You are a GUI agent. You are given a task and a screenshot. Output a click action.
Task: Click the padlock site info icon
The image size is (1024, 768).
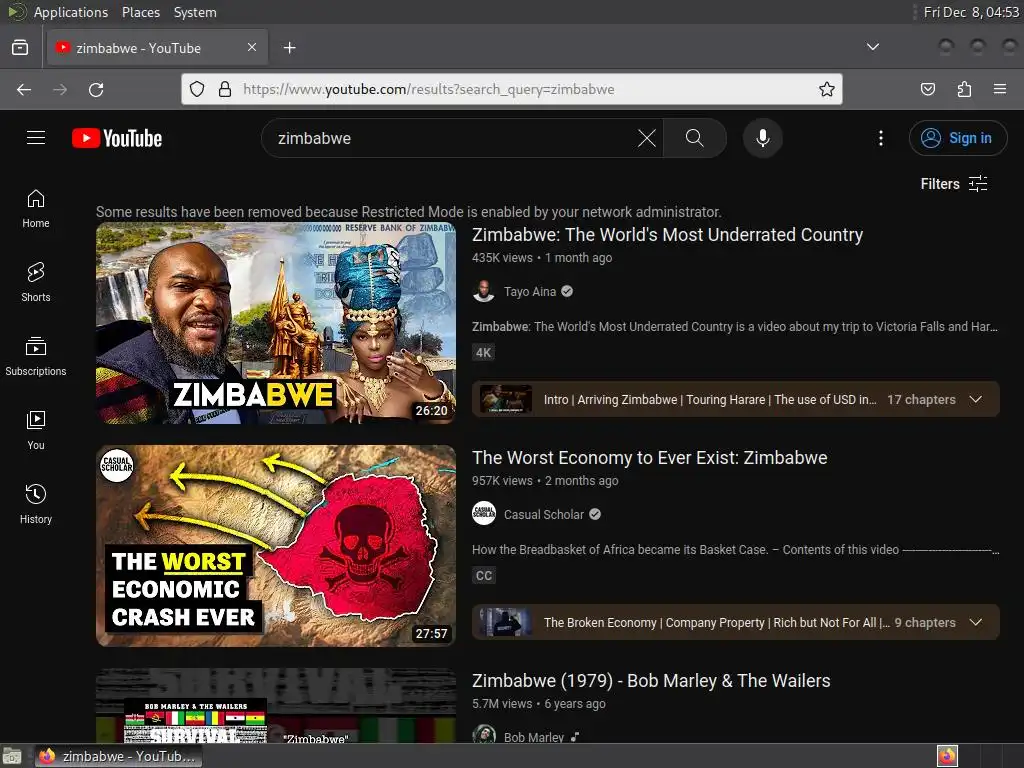click(225, 89)
